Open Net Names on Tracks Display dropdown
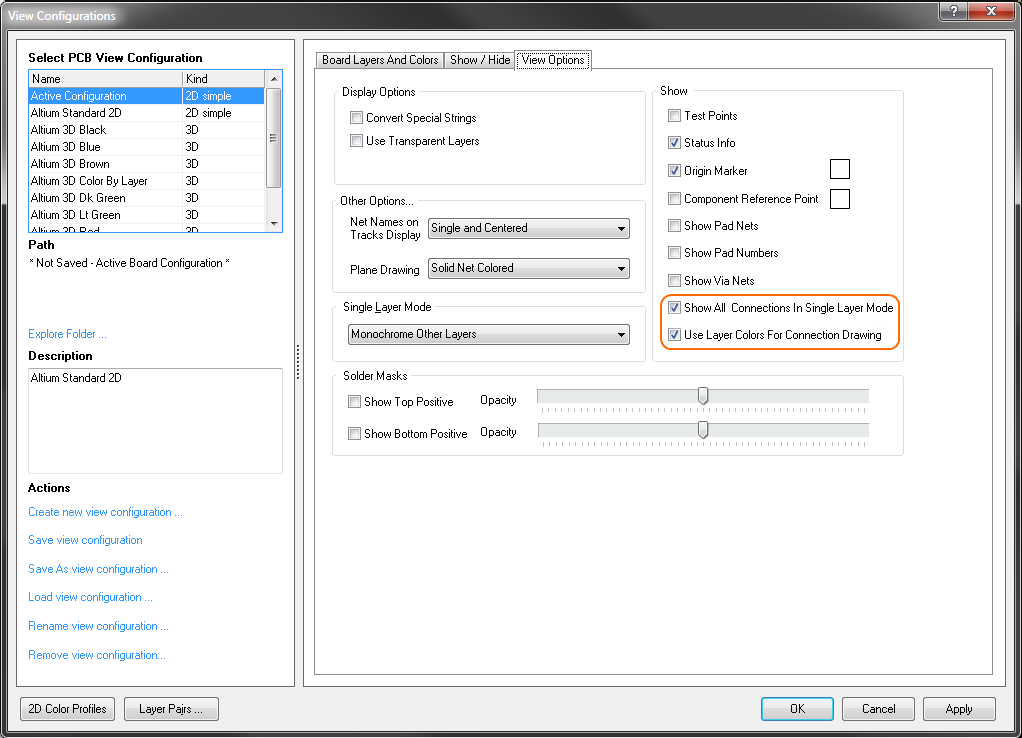1022x738 pixels. [x=529, y=228]
